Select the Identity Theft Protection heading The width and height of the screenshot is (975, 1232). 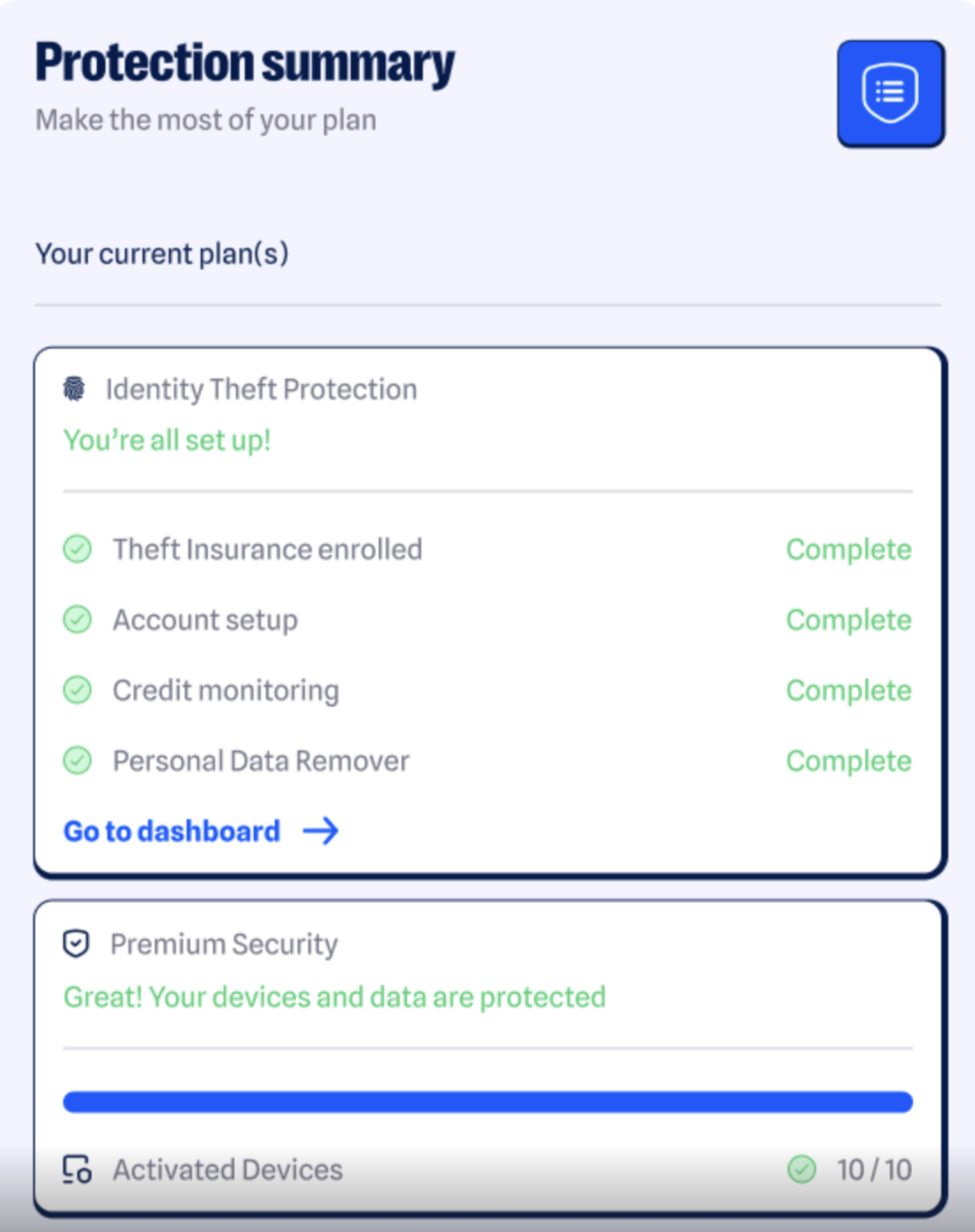(261, 389)
